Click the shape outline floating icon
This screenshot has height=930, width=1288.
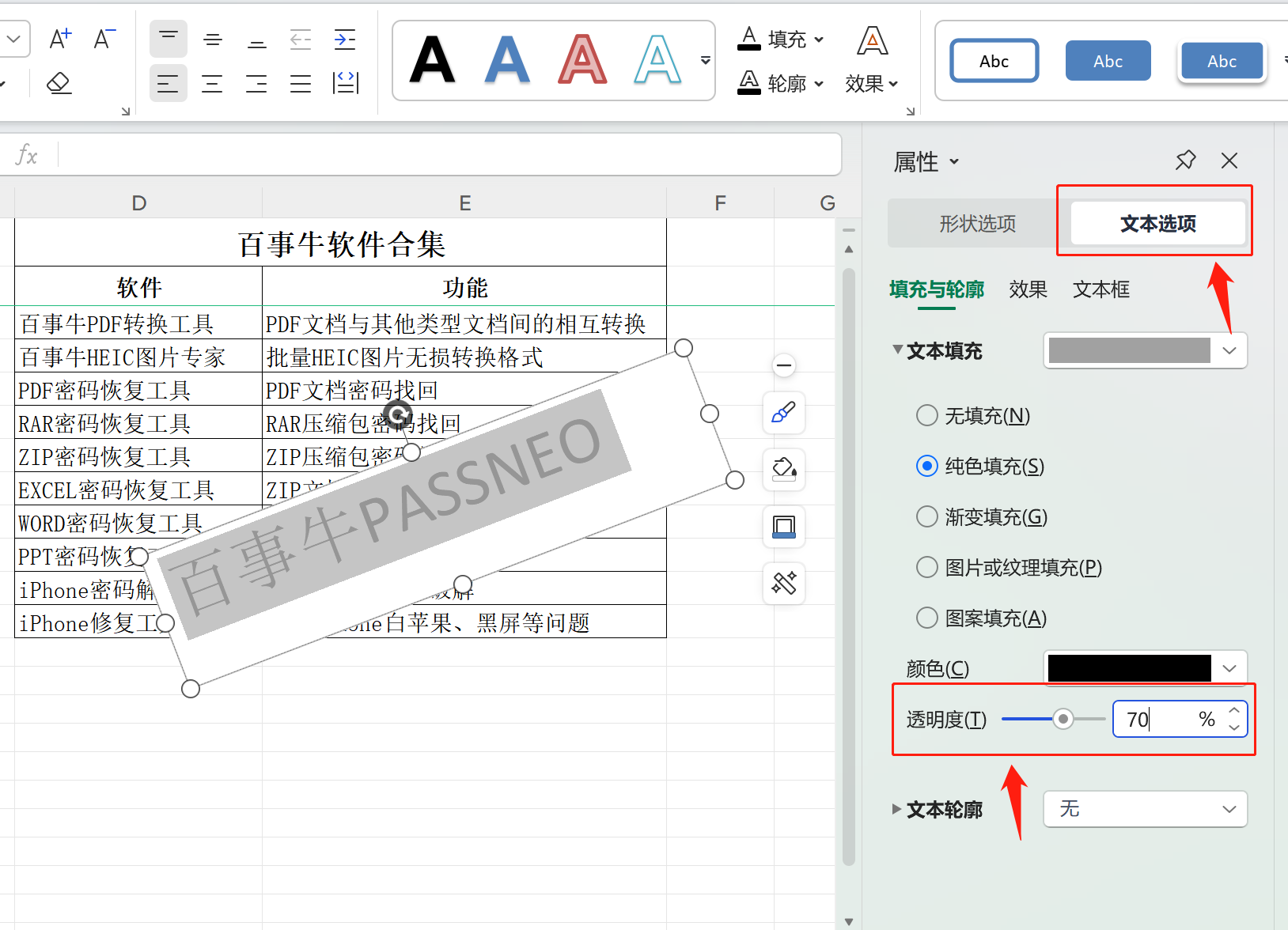pos(784,527)
